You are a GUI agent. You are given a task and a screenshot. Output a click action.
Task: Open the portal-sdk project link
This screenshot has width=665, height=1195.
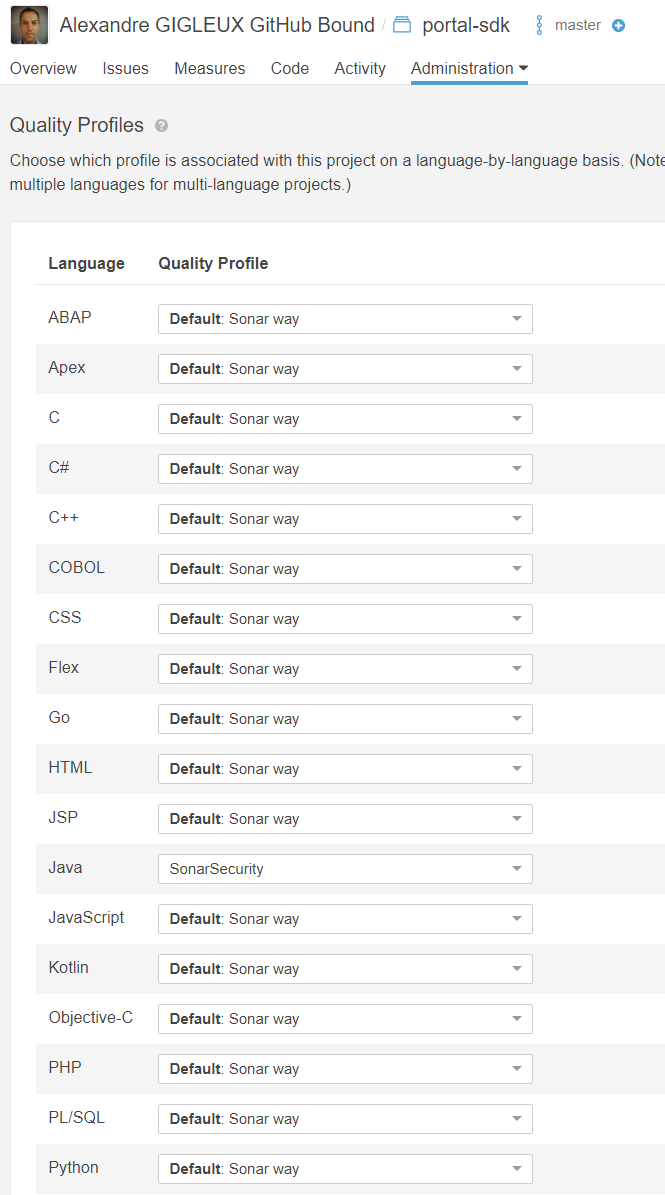point(466,25)
